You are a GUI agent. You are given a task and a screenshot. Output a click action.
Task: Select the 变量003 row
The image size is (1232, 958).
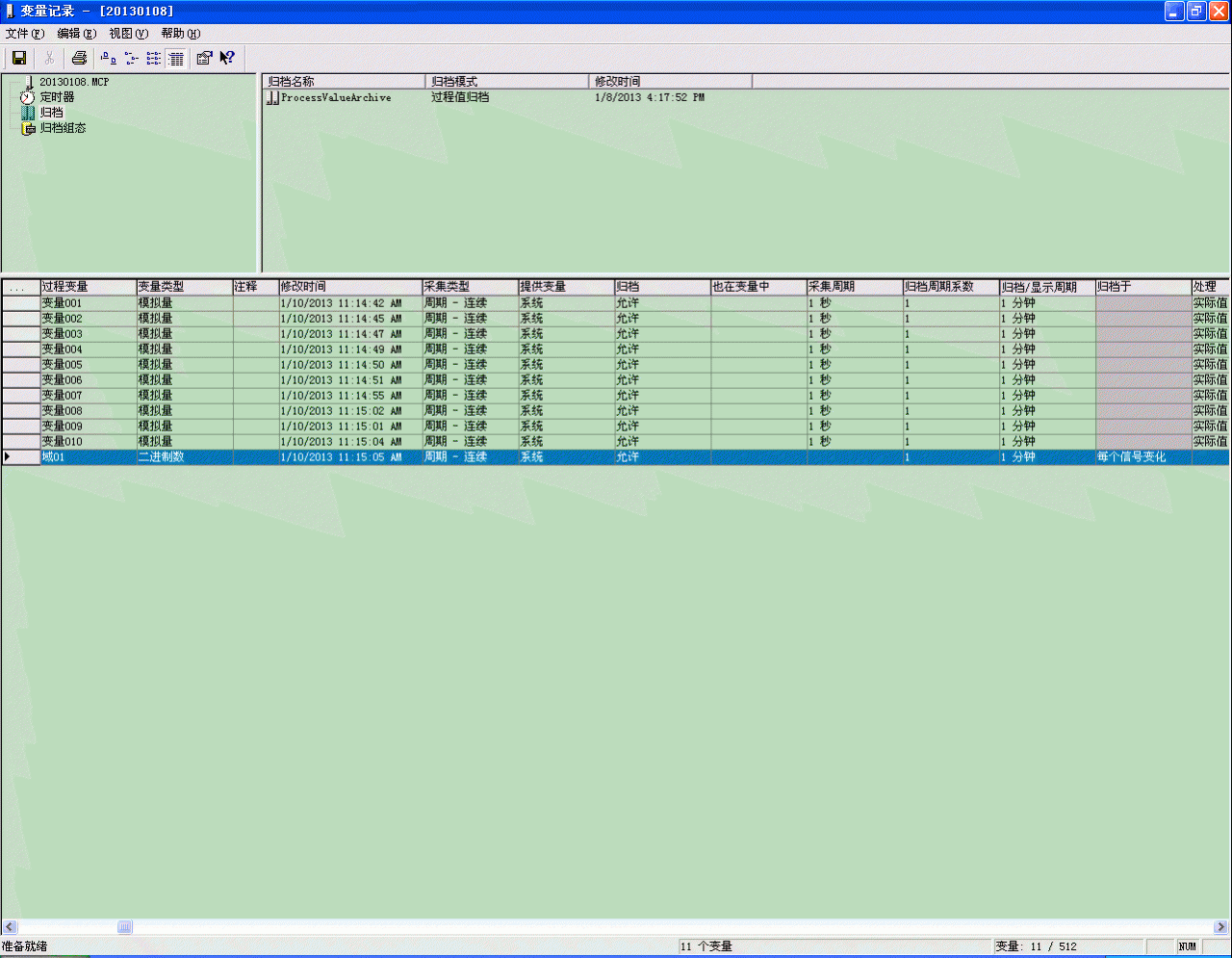click(615, 333)
